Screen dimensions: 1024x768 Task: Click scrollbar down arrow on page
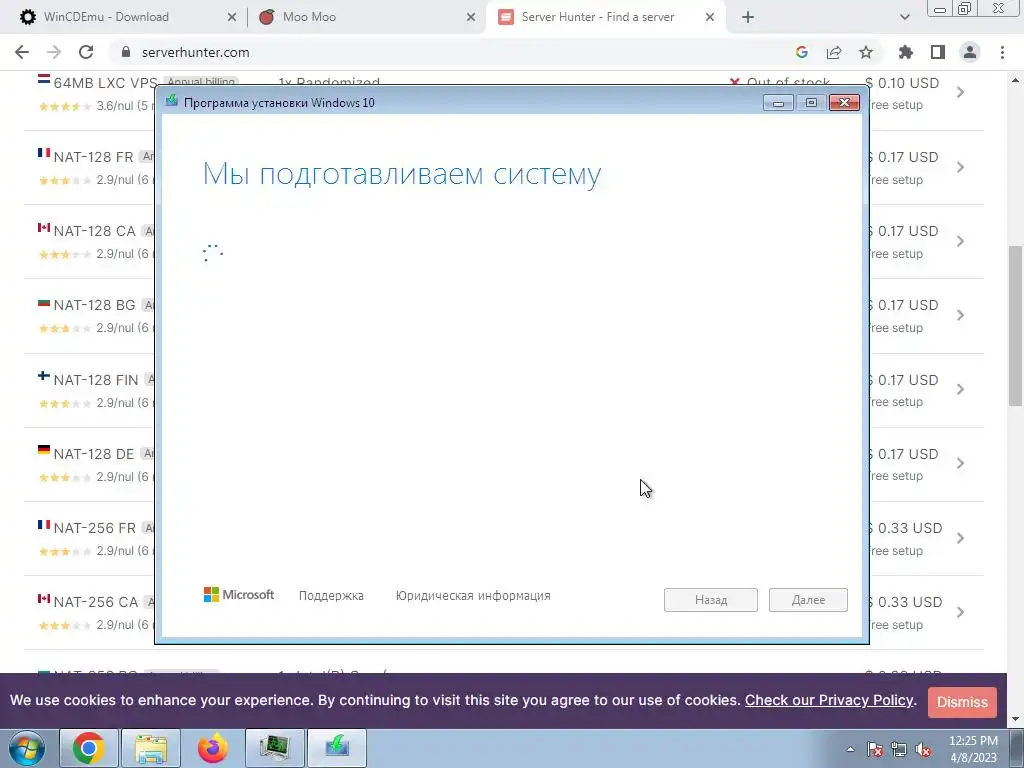[x=1015, y=719]
